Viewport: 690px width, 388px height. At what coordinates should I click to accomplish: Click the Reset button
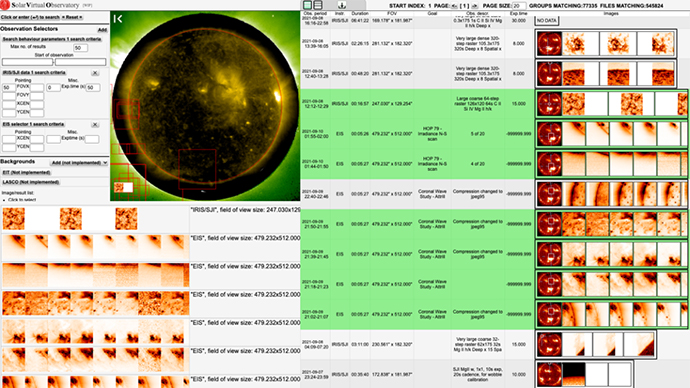click(x=72, y=17)
